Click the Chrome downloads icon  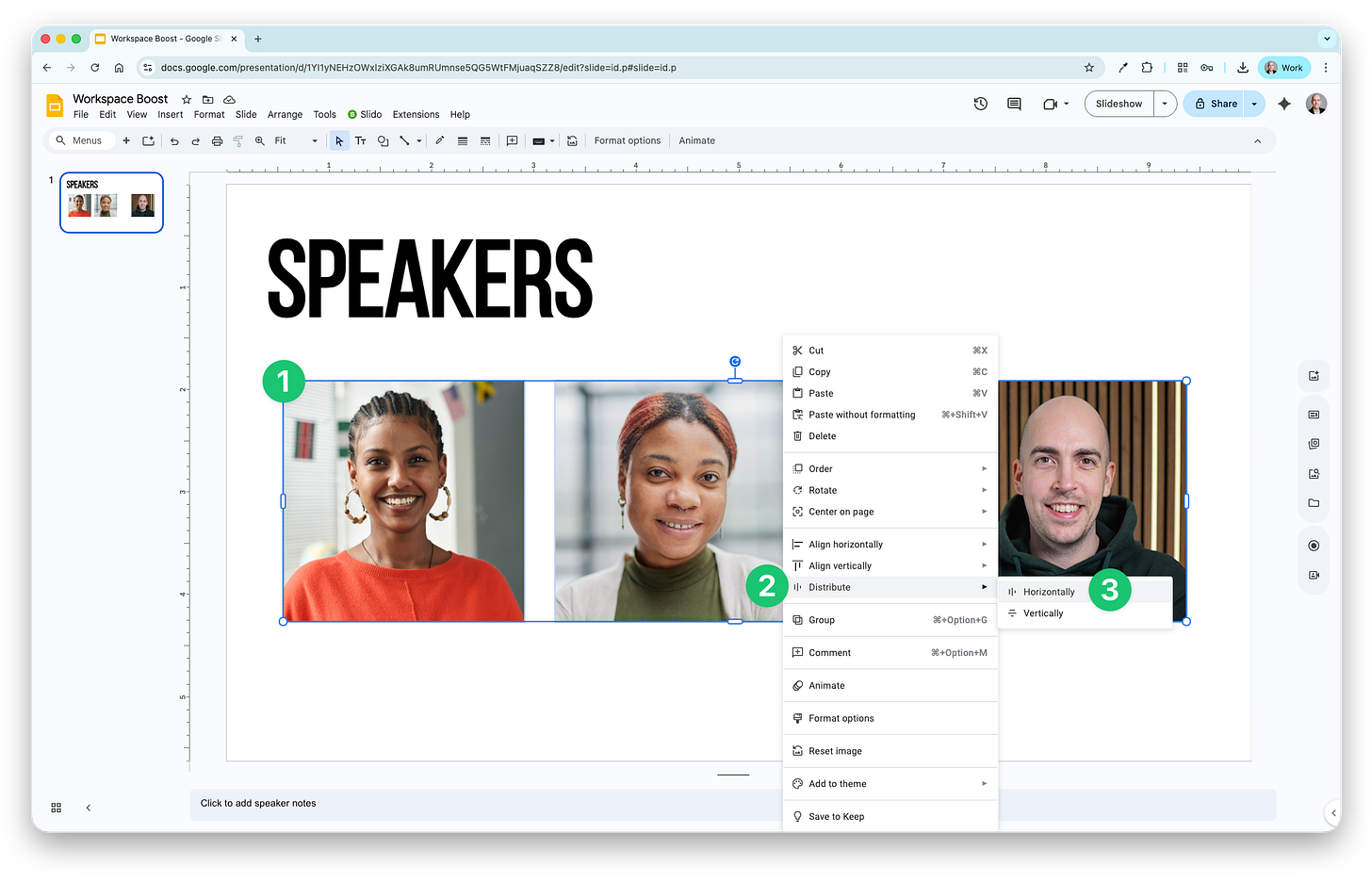point(1242,68)
